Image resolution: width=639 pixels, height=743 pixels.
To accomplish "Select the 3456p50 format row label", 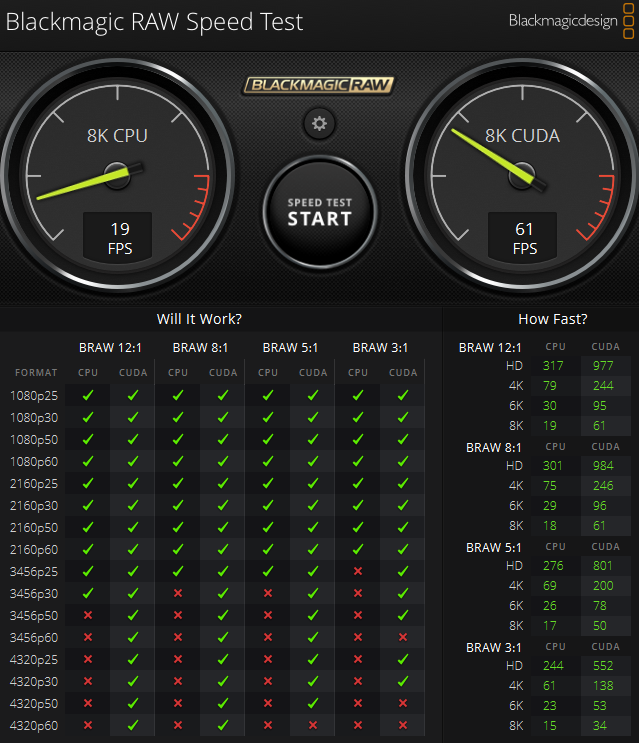I will click(x=34, y=616).
